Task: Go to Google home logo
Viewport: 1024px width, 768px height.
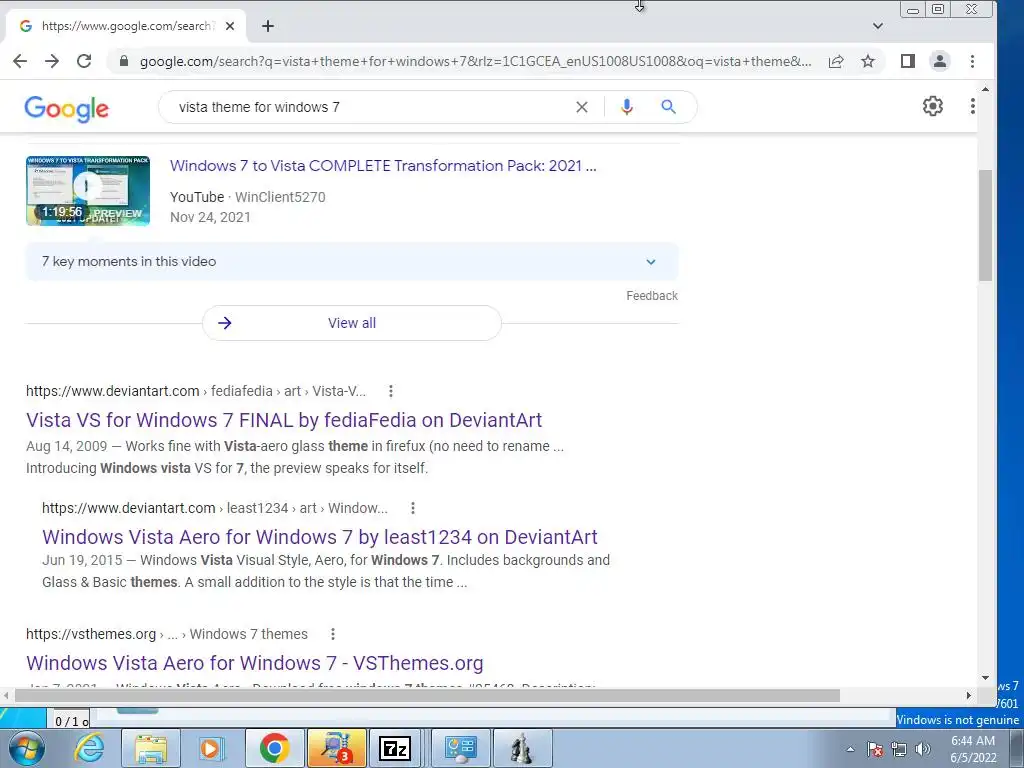Action: (67, 108)
